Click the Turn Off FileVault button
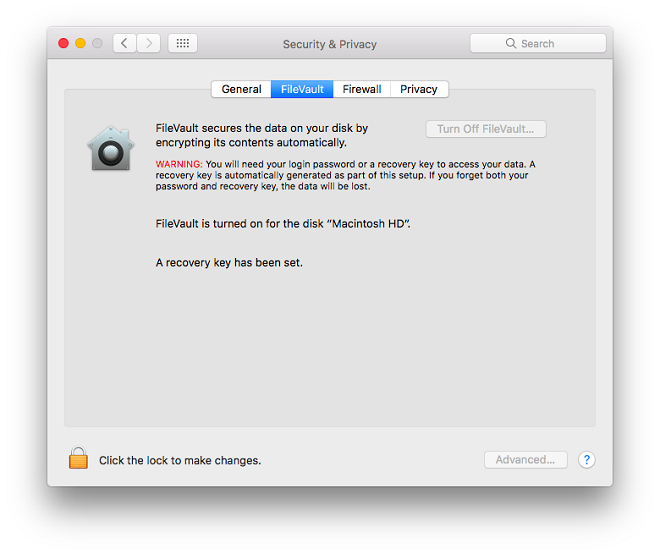The image size is (660, 554). click(486, 129)
